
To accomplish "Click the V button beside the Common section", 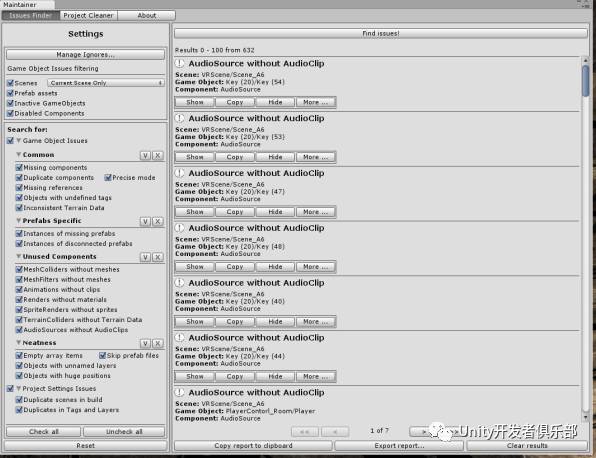I will coord(145,155).
